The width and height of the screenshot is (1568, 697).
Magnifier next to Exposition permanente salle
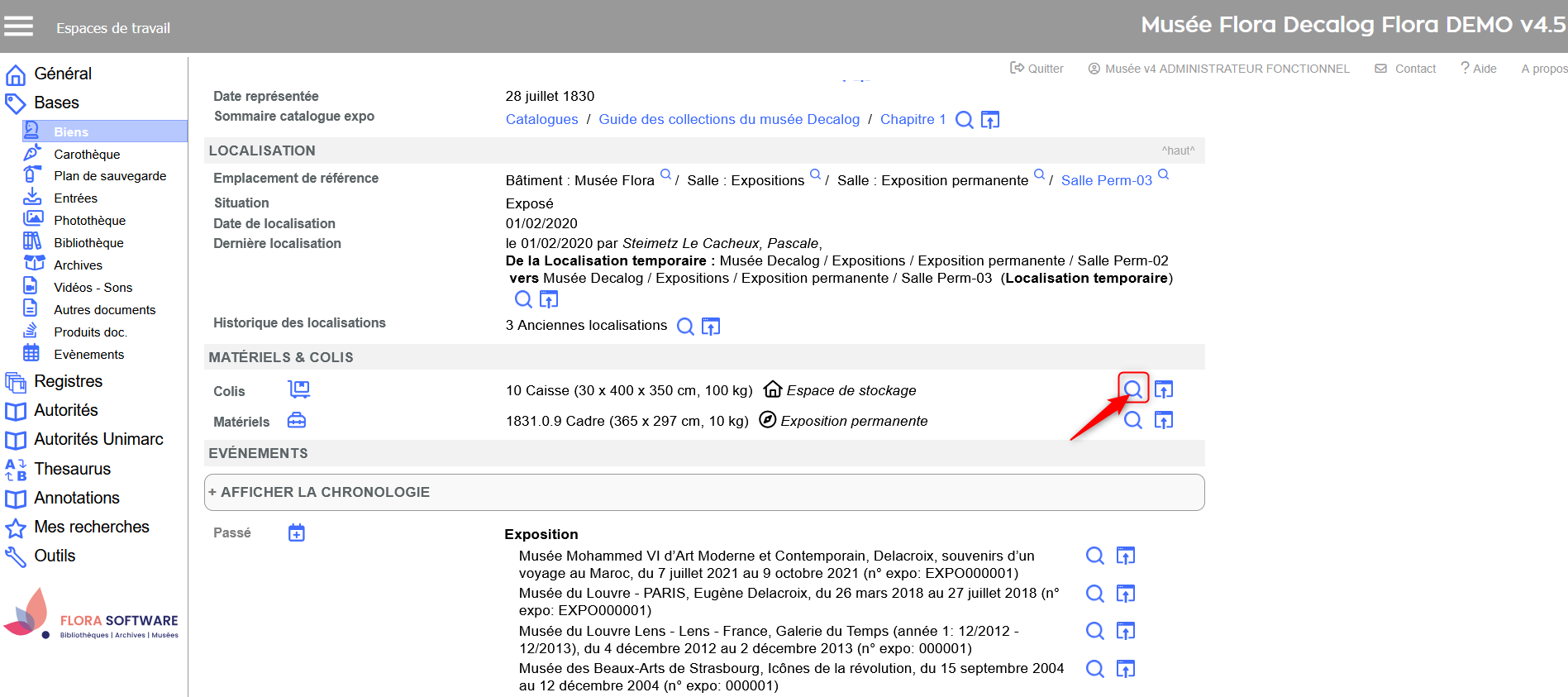1039,174
